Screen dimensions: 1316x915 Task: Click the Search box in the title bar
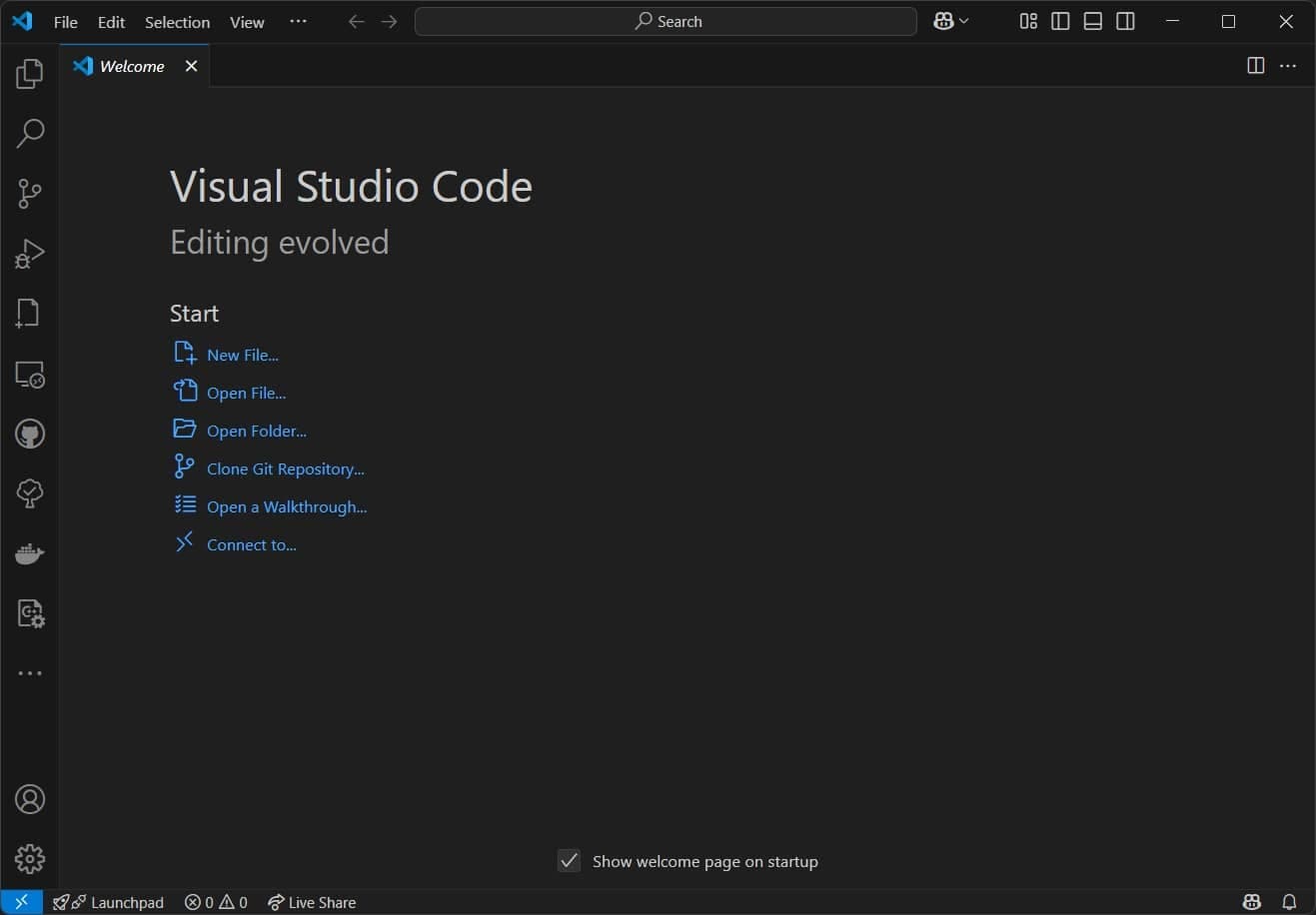(x=664, y=21)
